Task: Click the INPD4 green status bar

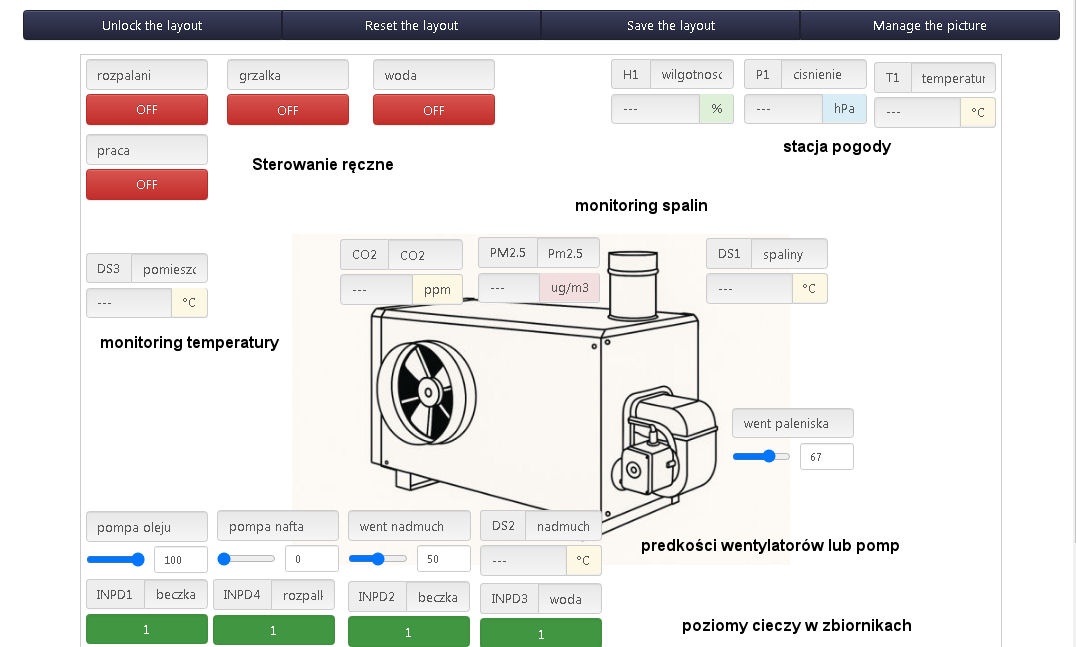Action: (x=274, y=630)
